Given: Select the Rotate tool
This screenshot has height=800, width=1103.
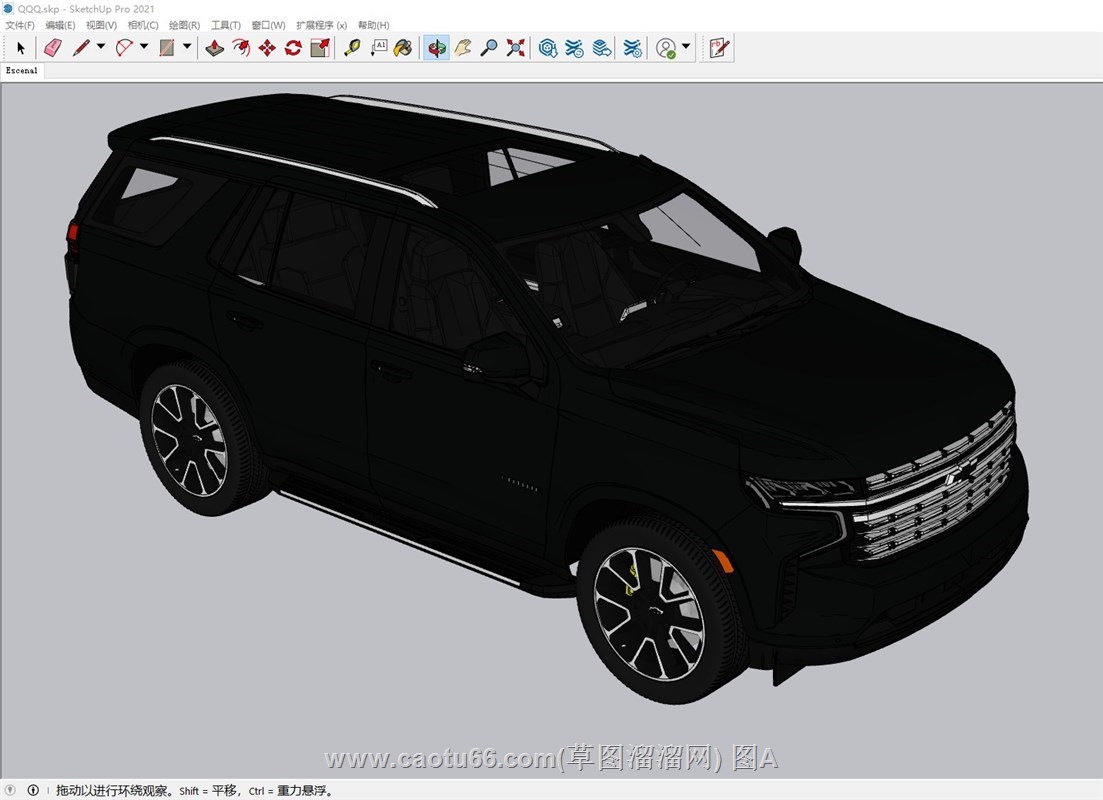Looking at the screenshot, I should (x=293, y=47).
